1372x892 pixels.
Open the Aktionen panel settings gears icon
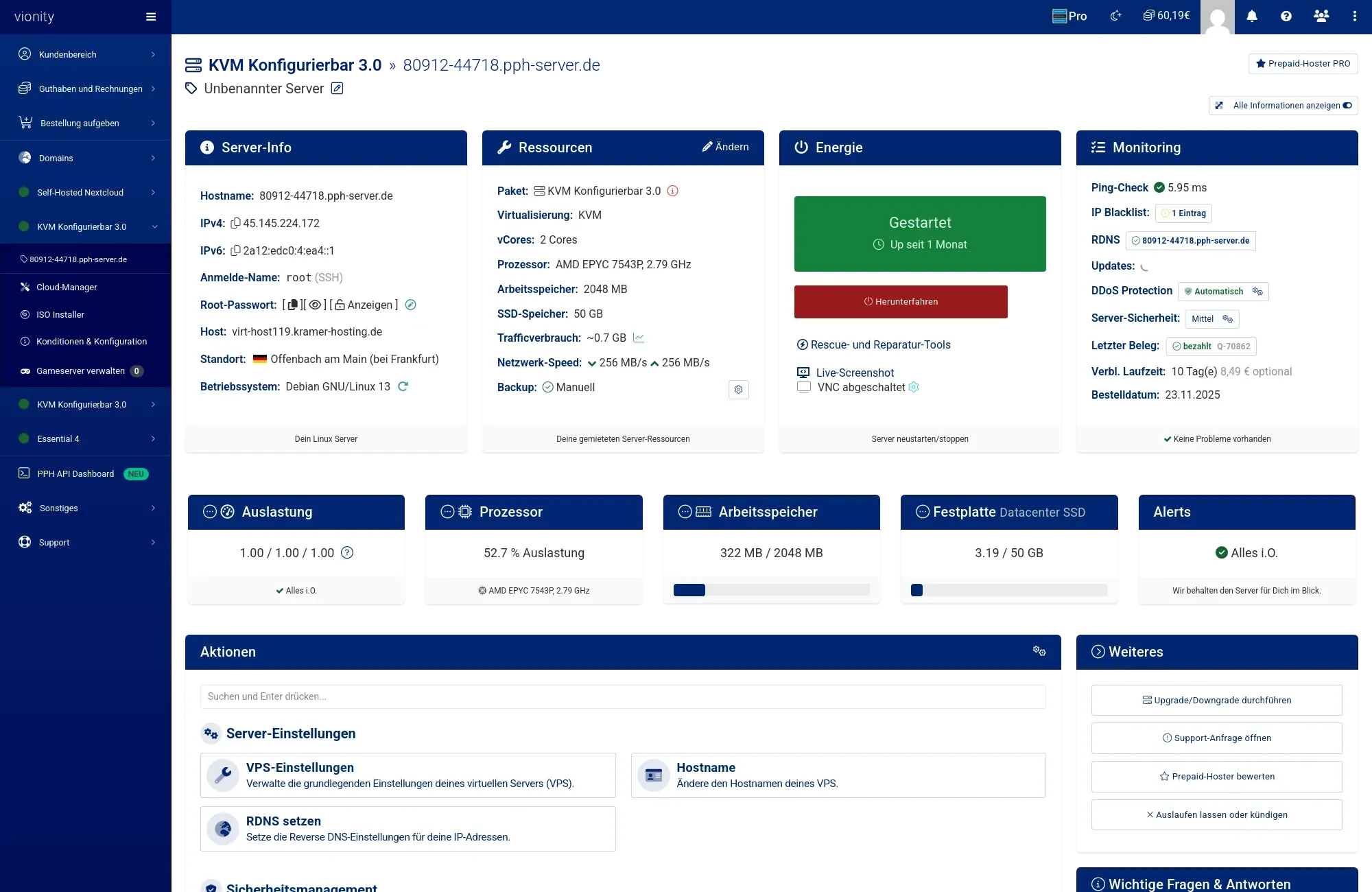pyautogui.click(x=1039, y=651)
